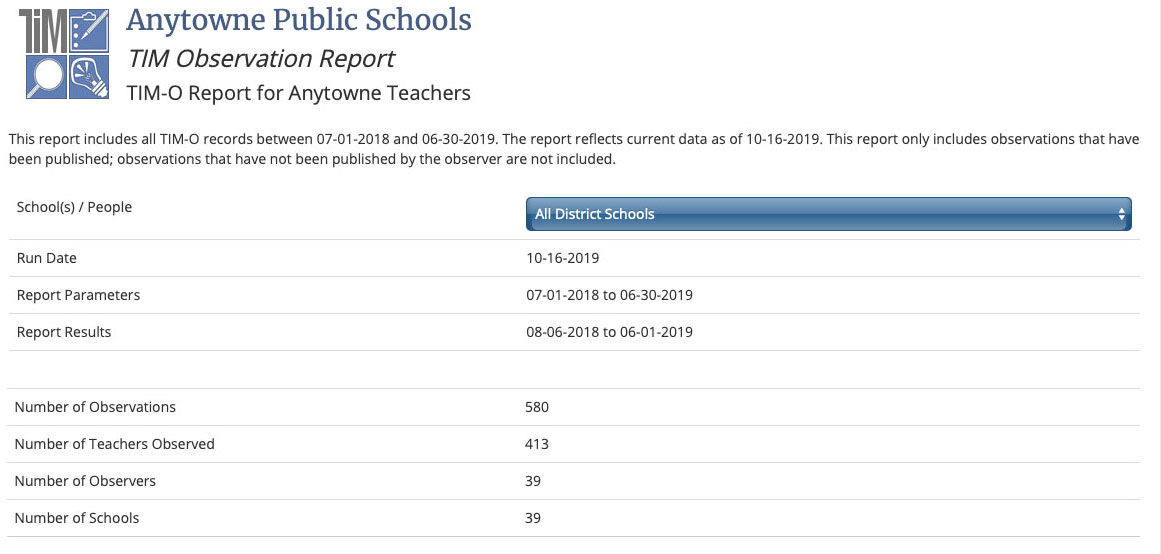Click the Number of Observers label
Screen dimensions: 1161x554
tap(85, 481)
